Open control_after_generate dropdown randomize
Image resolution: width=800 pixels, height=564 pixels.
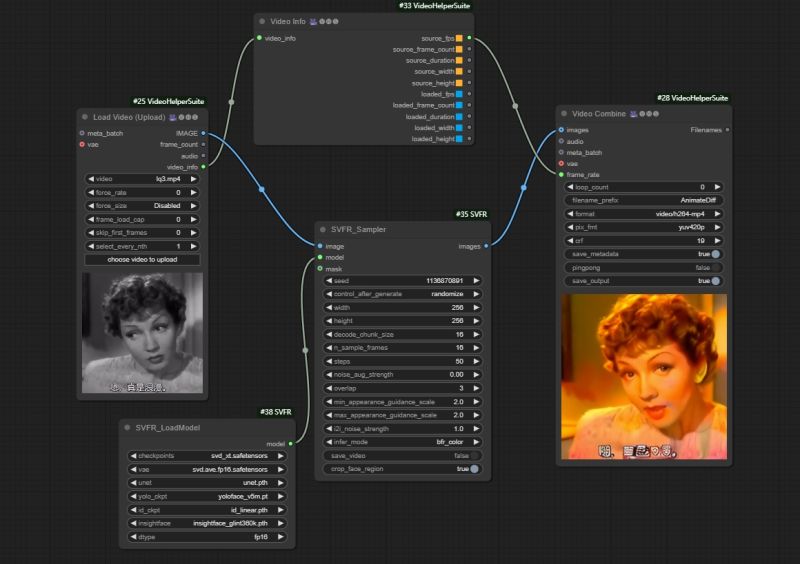[x=403, y=294]
